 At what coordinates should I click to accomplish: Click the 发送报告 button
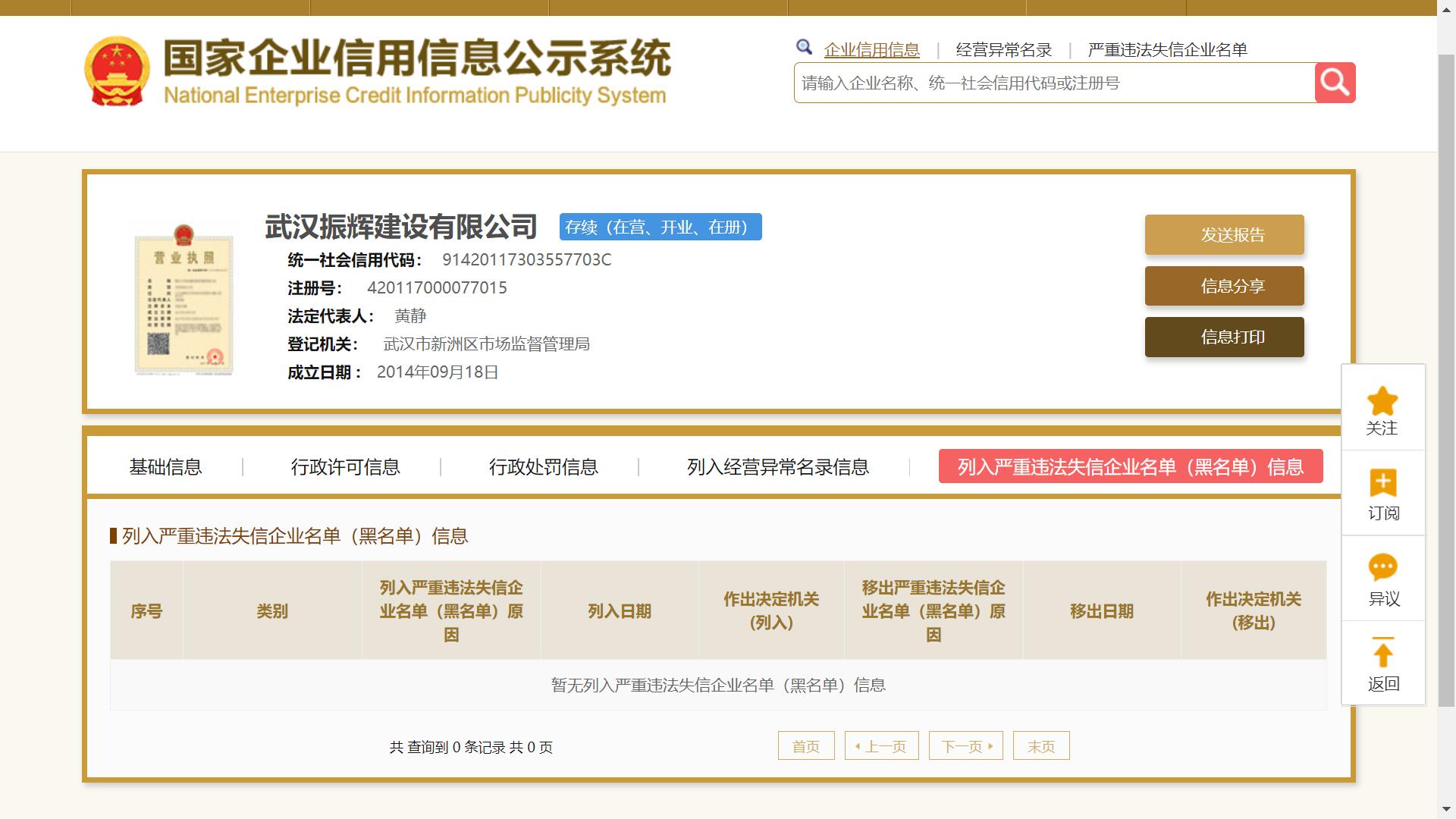point(1224,235)
